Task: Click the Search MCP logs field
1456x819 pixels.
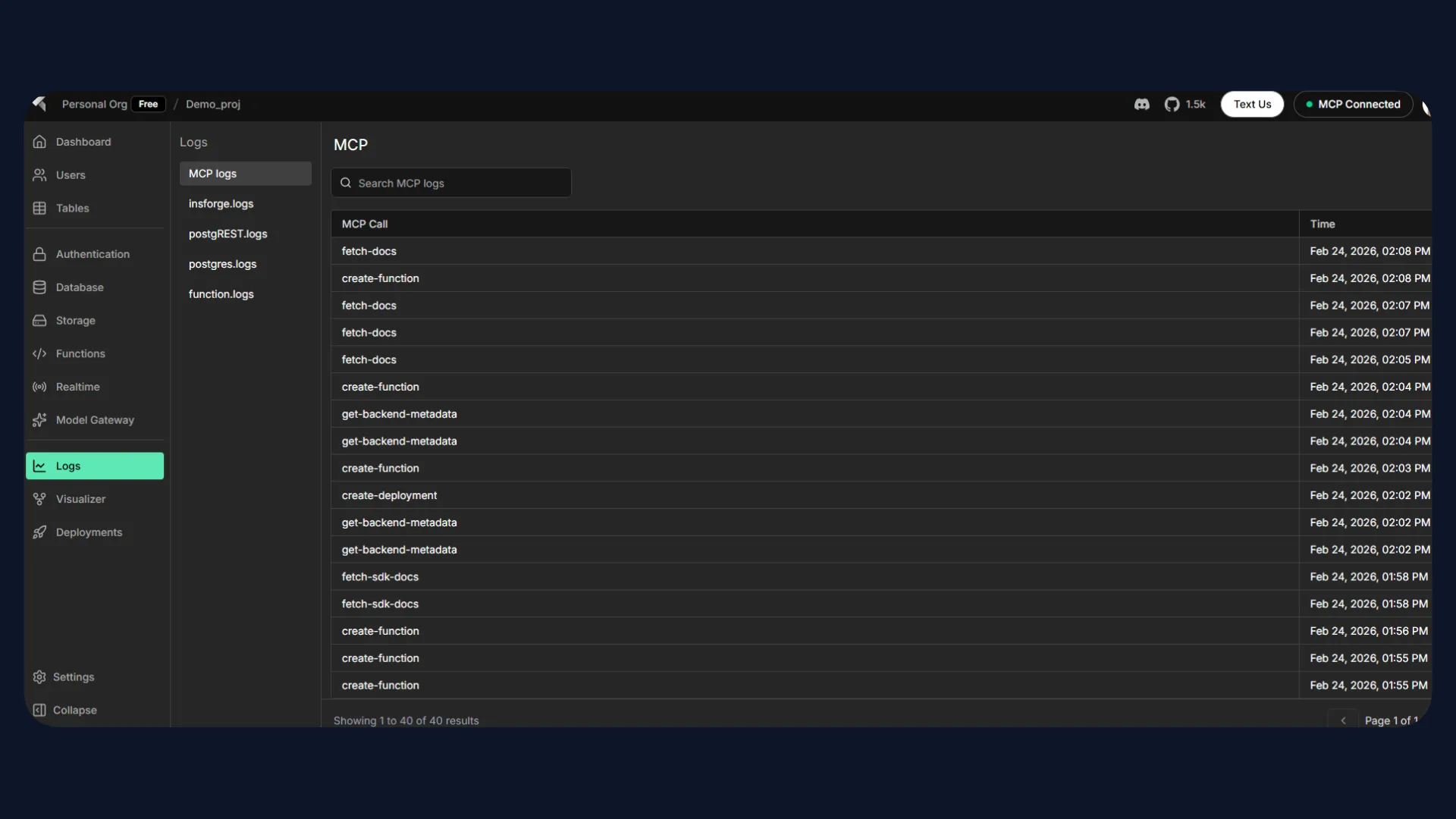Action: 450,183
